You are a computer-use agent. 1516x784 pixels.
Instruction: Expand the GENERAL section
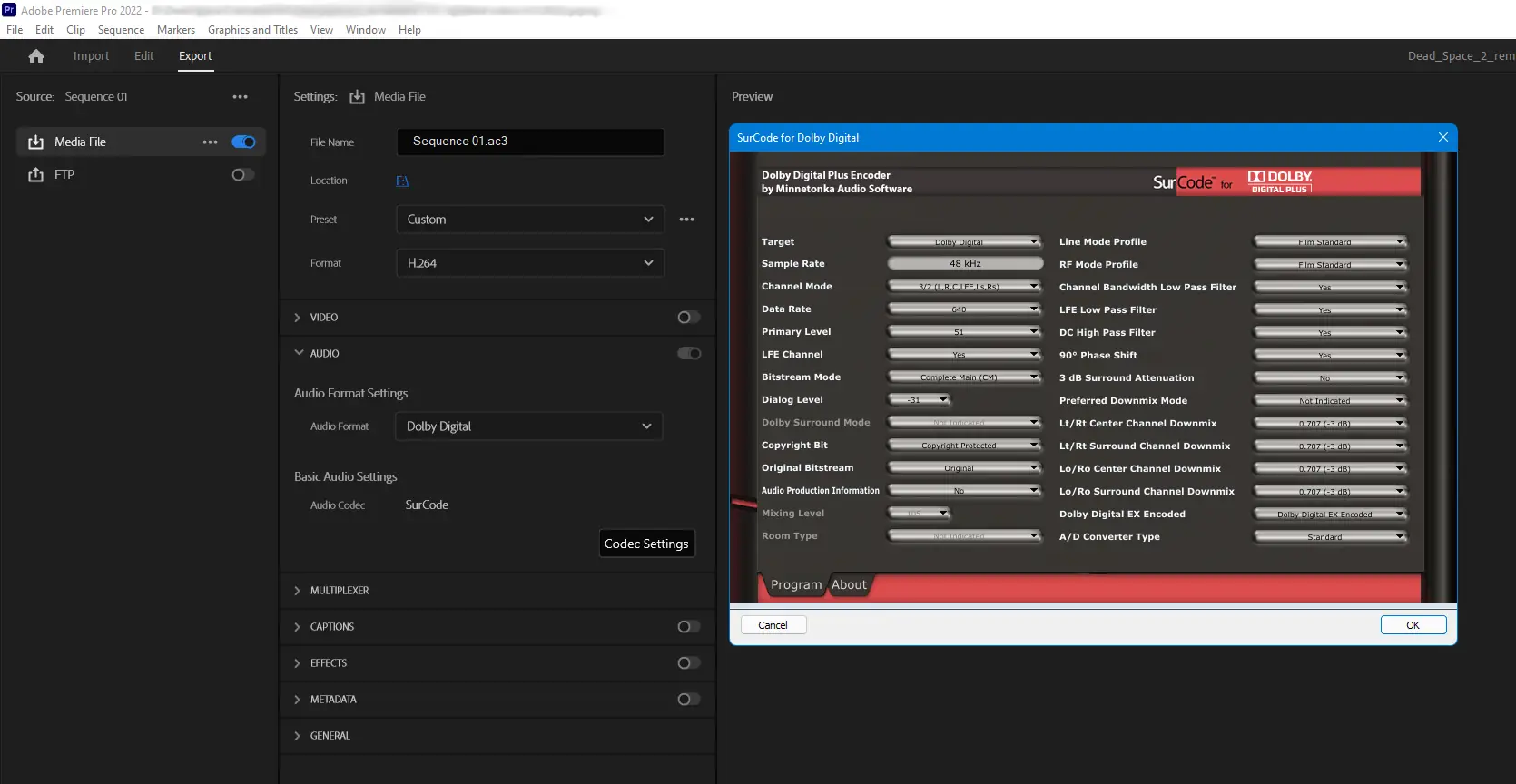coord(298,736)
